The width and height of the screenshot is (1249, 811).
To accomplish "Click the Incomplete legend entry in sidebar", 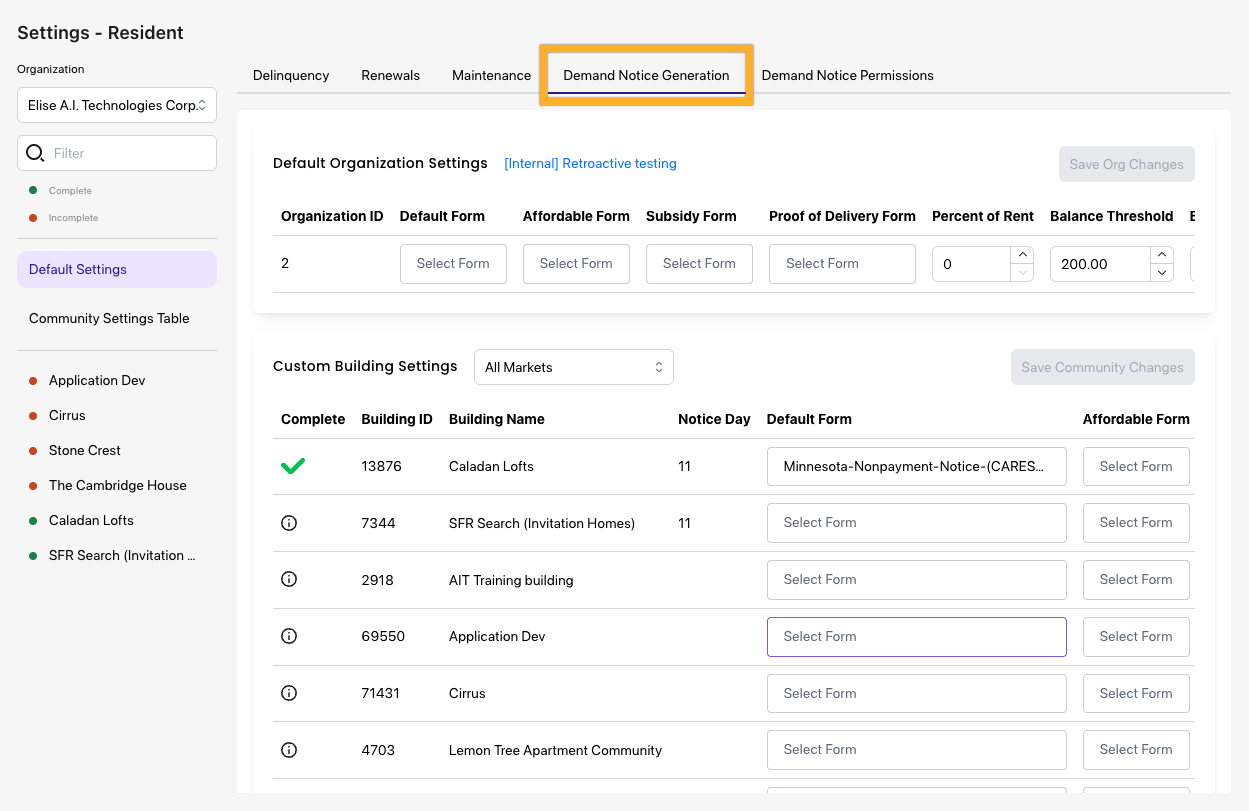I will tap(74, 217).
